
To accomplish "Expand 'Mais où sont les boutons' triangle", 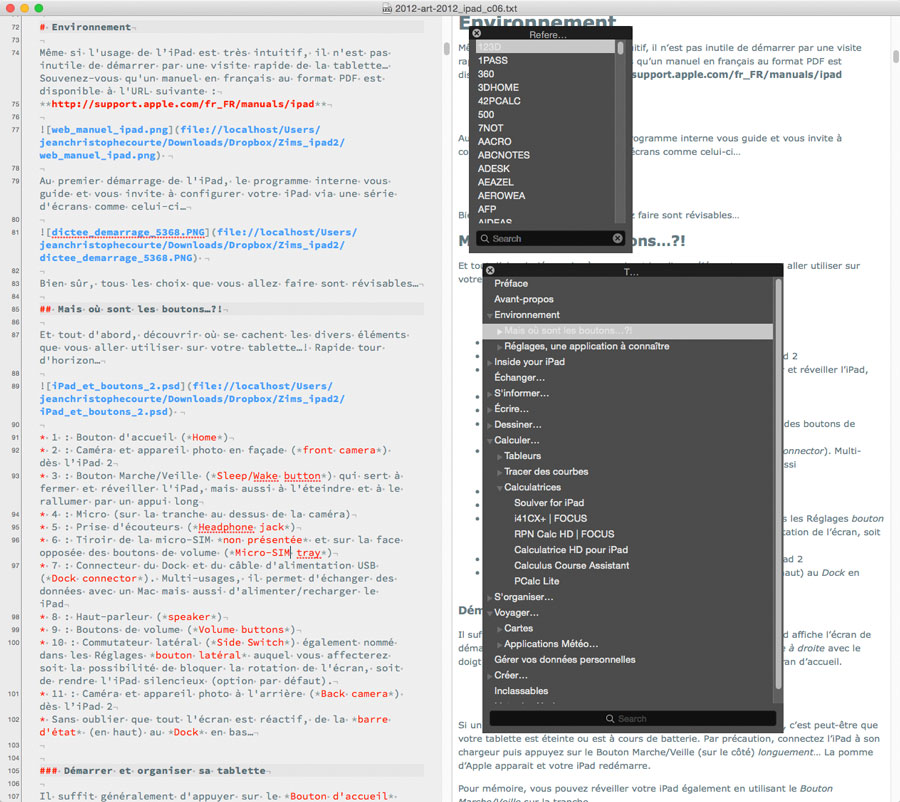I will (x=499, y=331).
